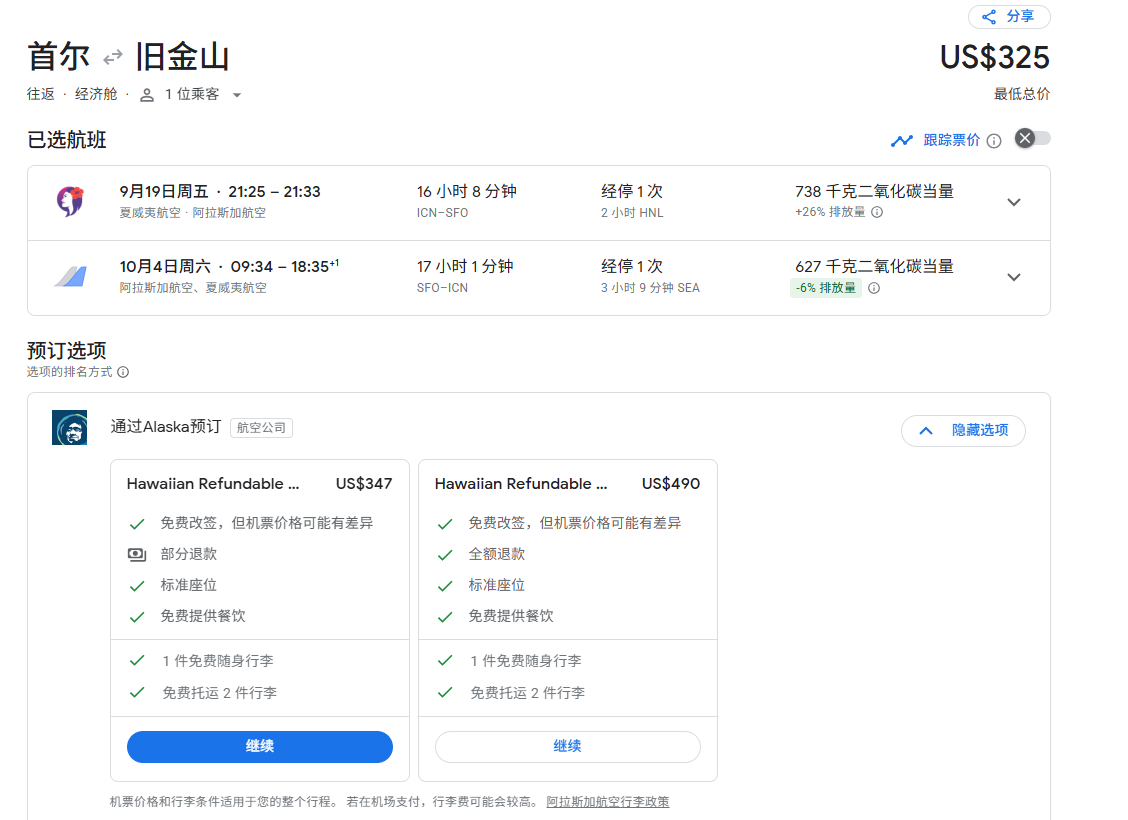Expand the October 4 return flight details
This screenshot has width=1128, height=820.
point(1013,277)
